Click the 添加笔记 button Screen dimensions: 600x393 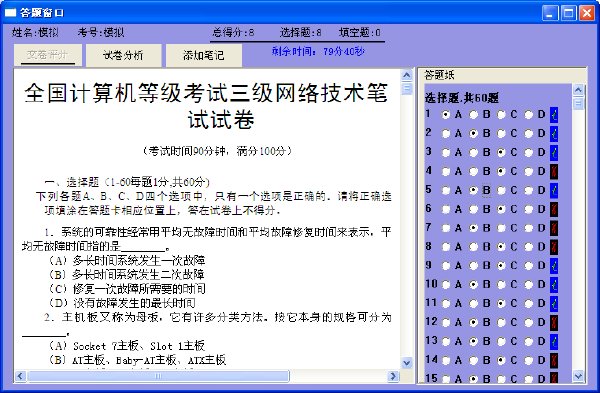(x=204, y=55)
